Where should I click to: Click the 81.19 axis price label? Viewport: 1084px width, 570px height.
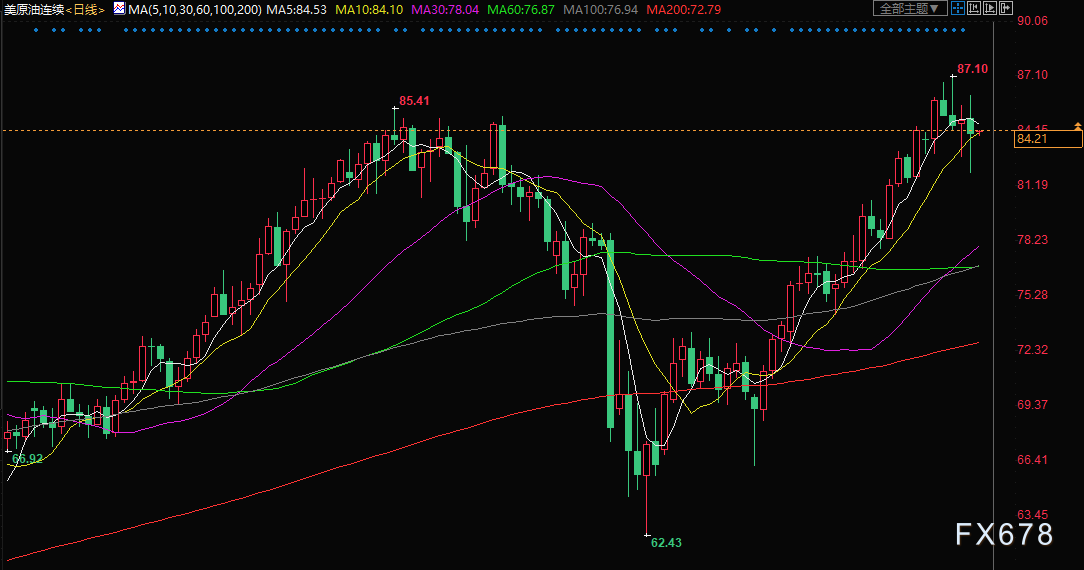[x=1032, y=184]
